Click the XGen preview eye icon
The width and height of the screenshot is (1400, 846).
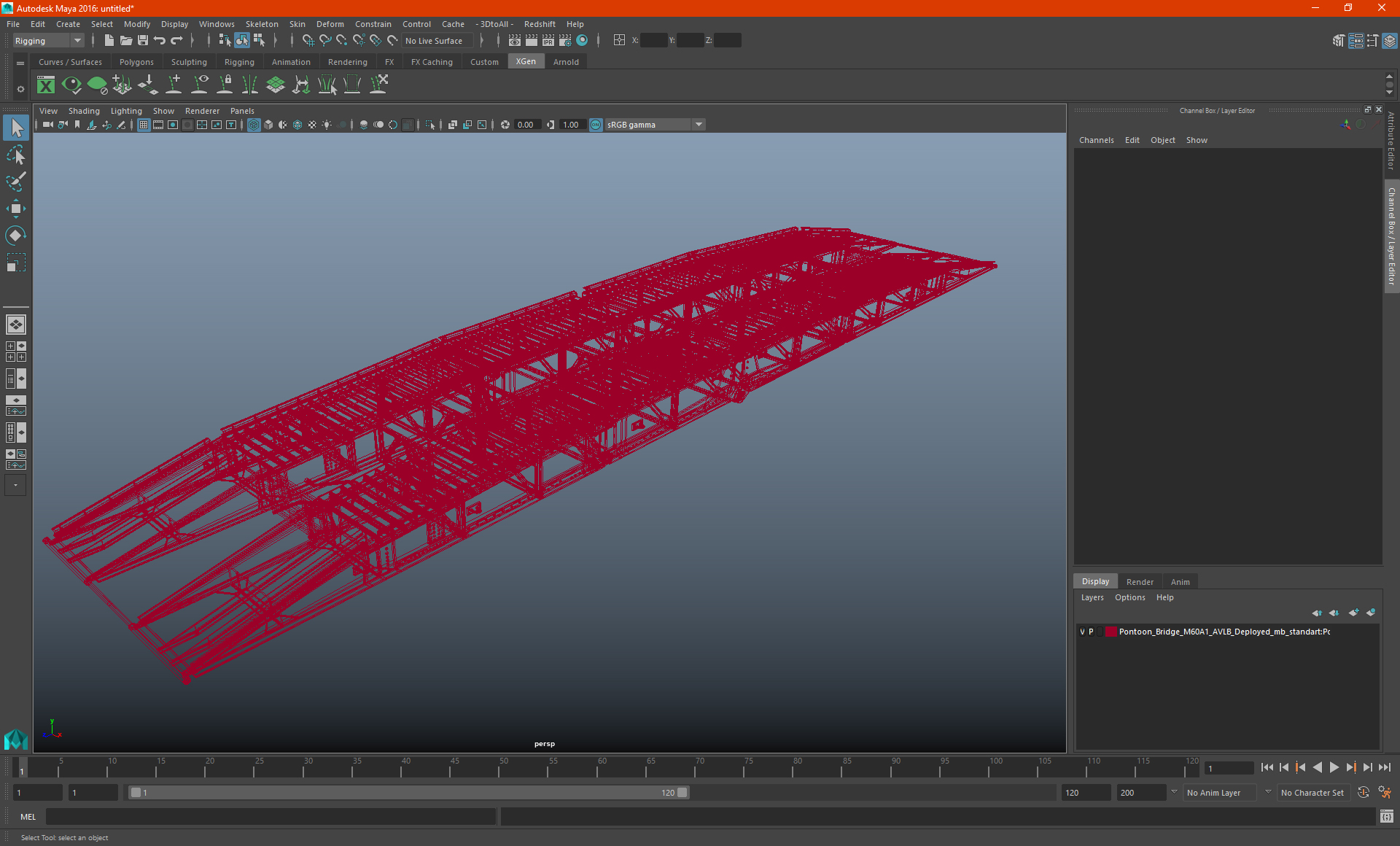tap(71, 85)
